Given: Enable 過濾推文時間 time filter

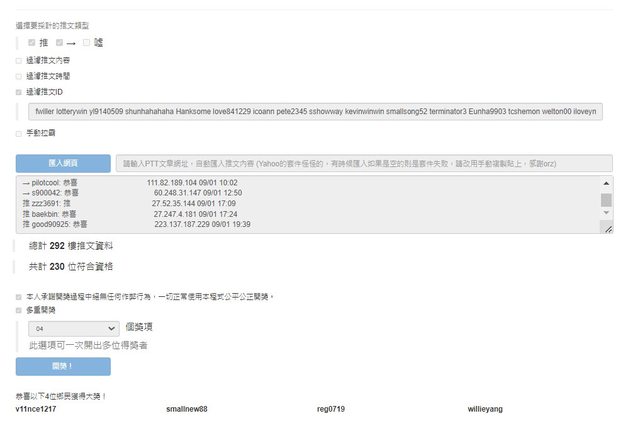Looking at the screenshot, I should coord(19,75).
